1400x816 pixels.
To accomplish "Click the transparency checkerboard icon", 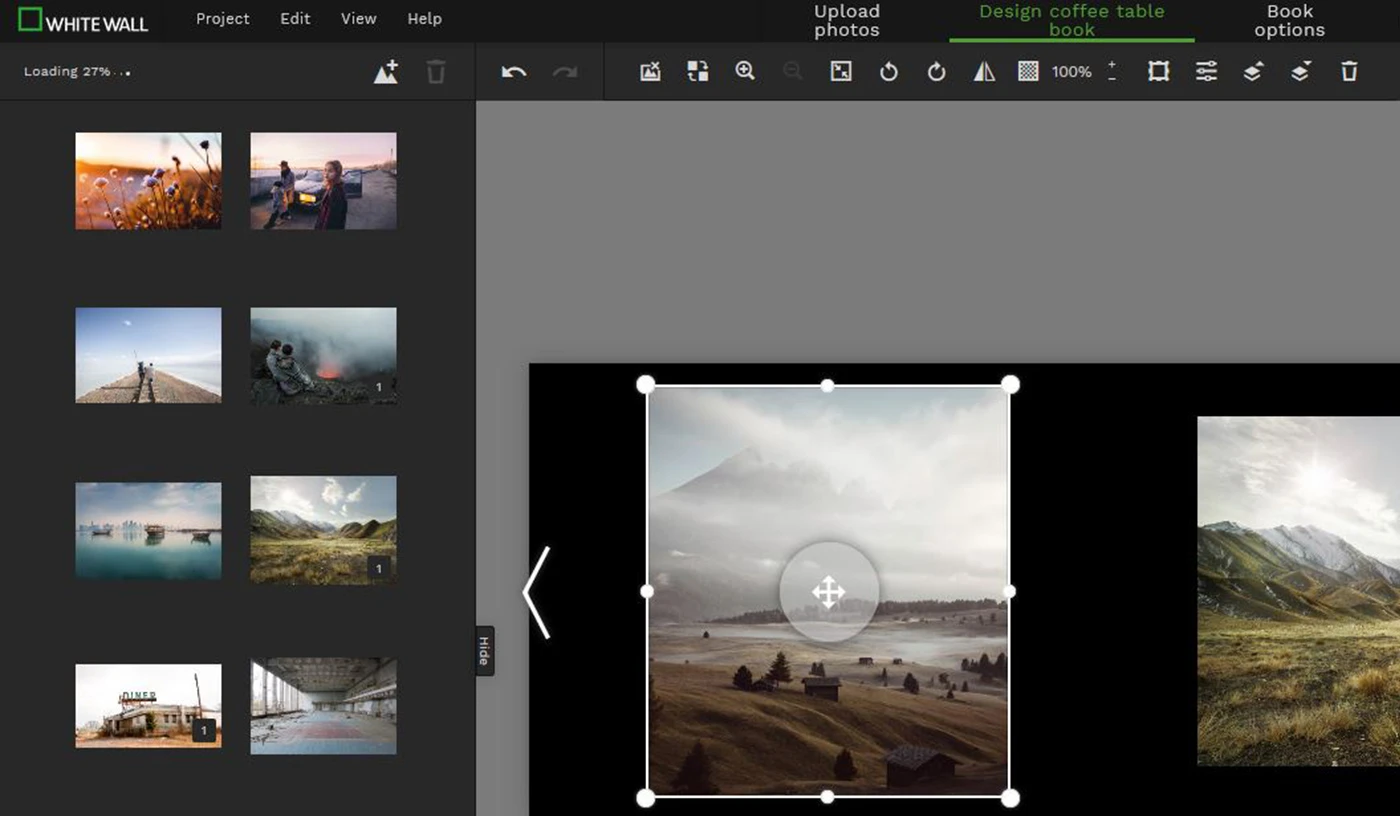I will [1028, 71].
